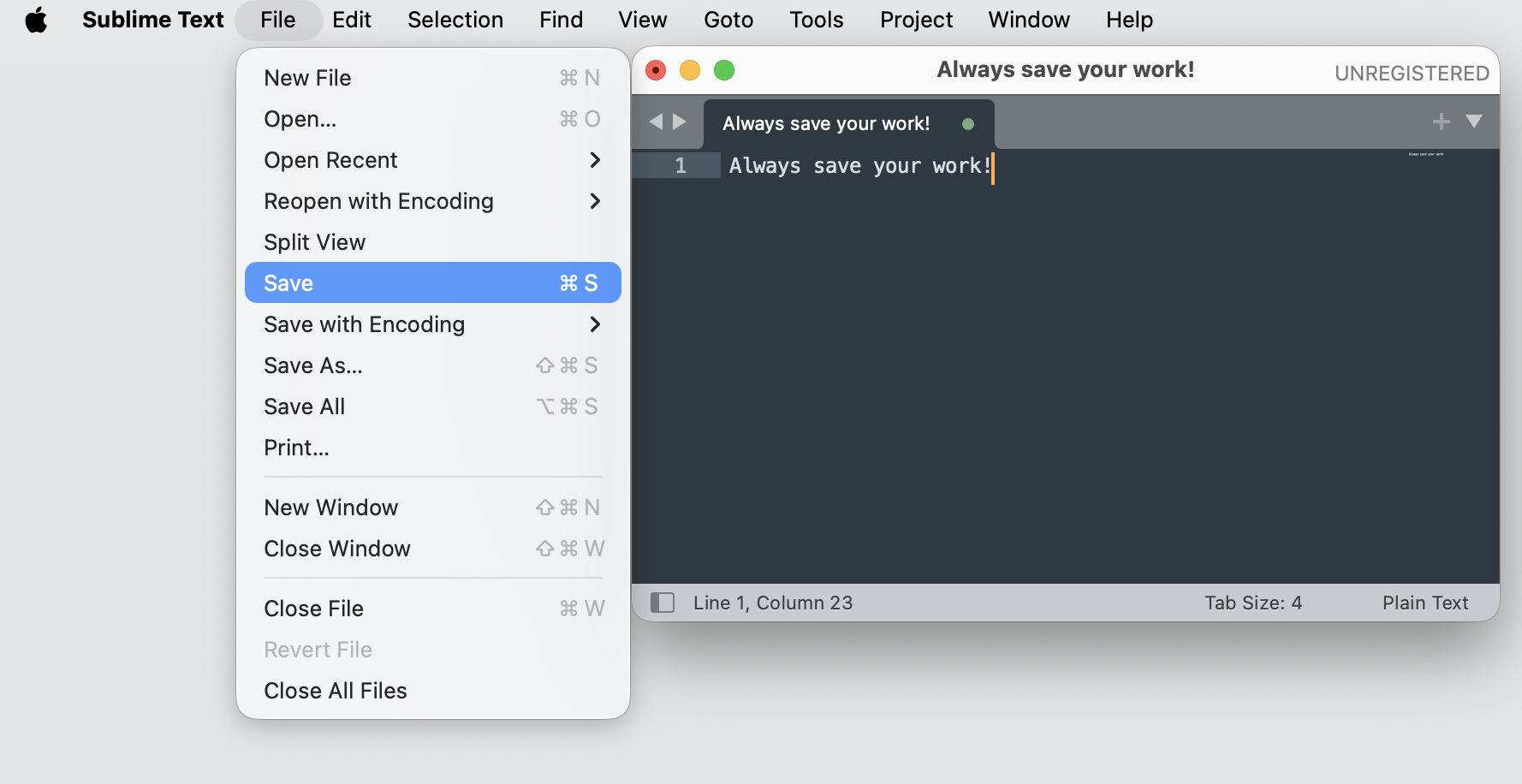Minimize window with yellow button
The image size is (1522, 784).
(x=690, y=70)
